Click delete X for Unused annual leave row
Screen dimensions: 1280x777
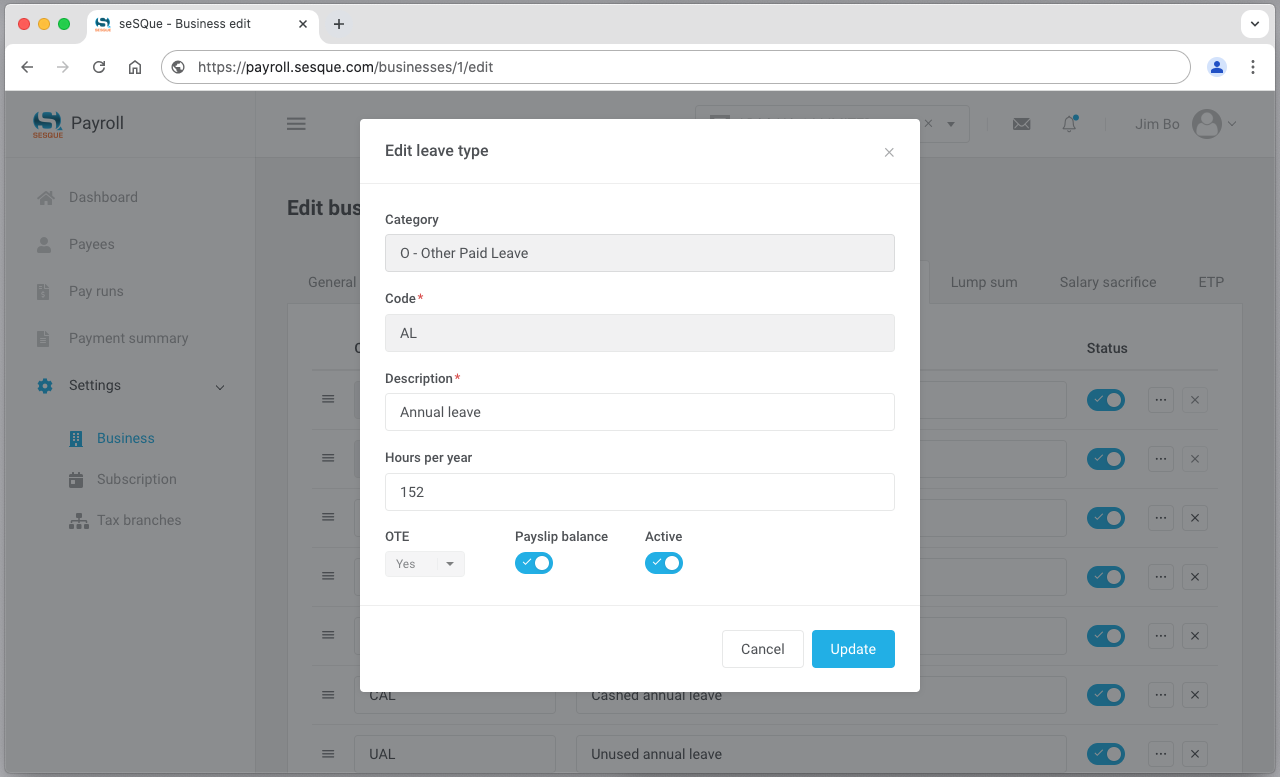pos(1194,754)
